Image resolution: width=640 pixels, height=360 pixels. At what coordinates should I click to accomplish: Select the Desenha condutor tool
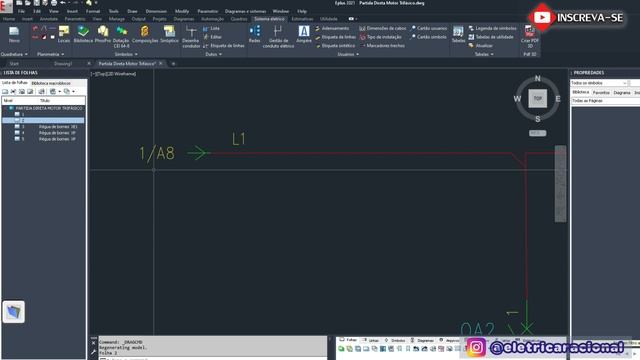(x=191, y=37)
